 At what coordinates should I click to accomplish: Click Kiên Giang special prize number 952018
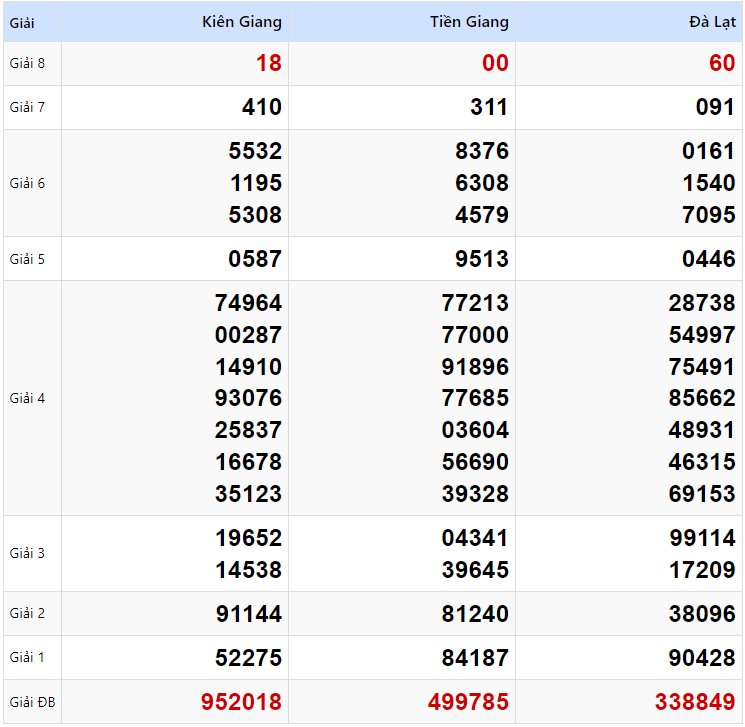[x=241, y=702]
